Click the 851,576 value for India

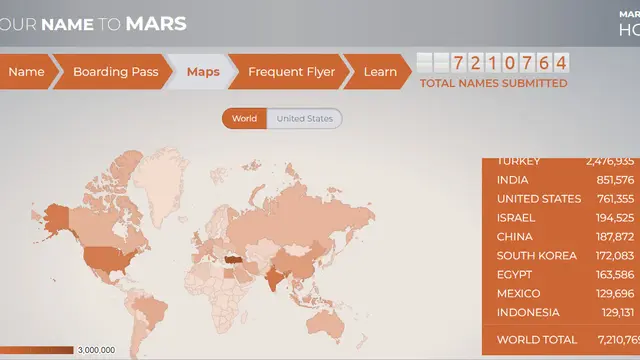[x=615, y=180]
